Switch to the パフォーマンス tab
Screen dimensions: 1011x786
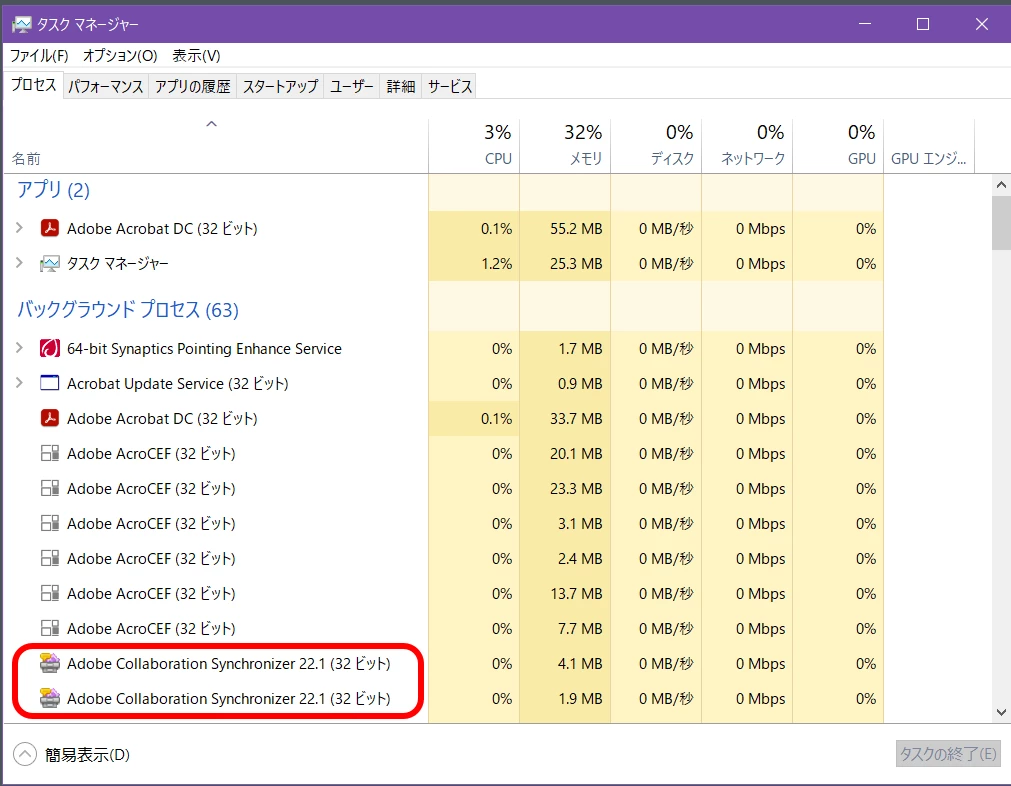[106, 86]
